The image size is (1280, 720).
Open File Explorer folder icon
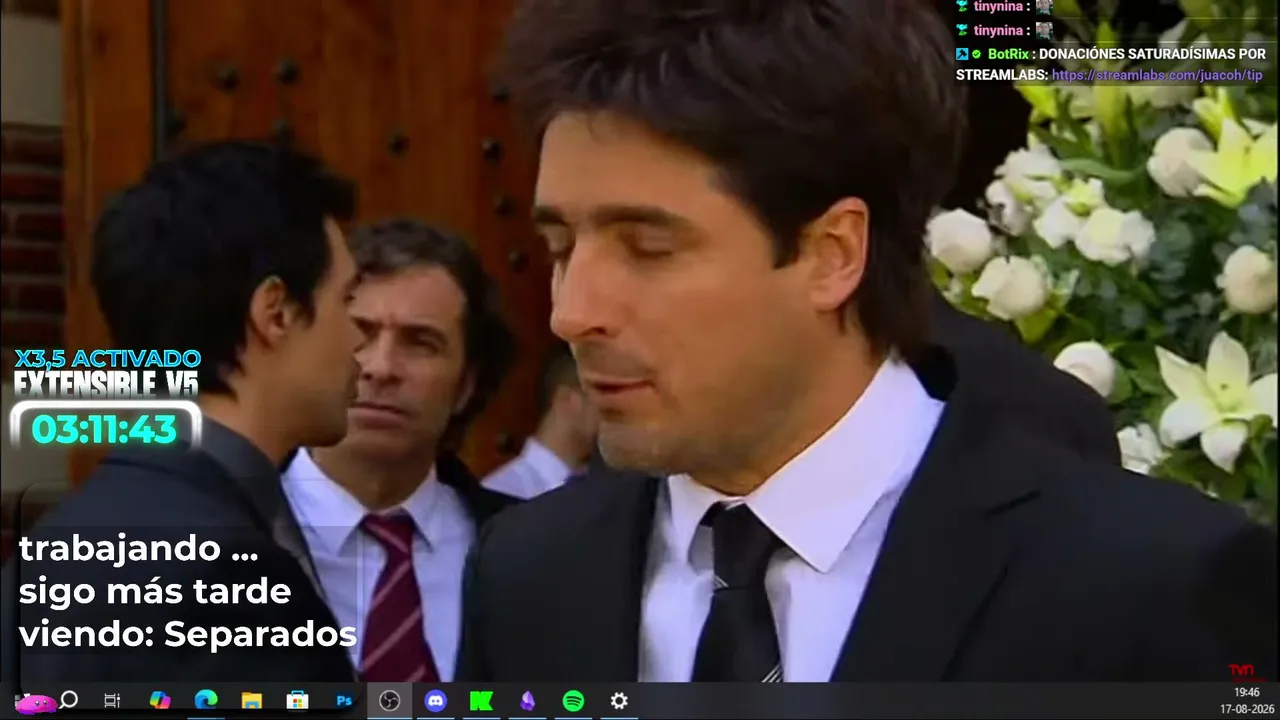[x=251, y=701]
